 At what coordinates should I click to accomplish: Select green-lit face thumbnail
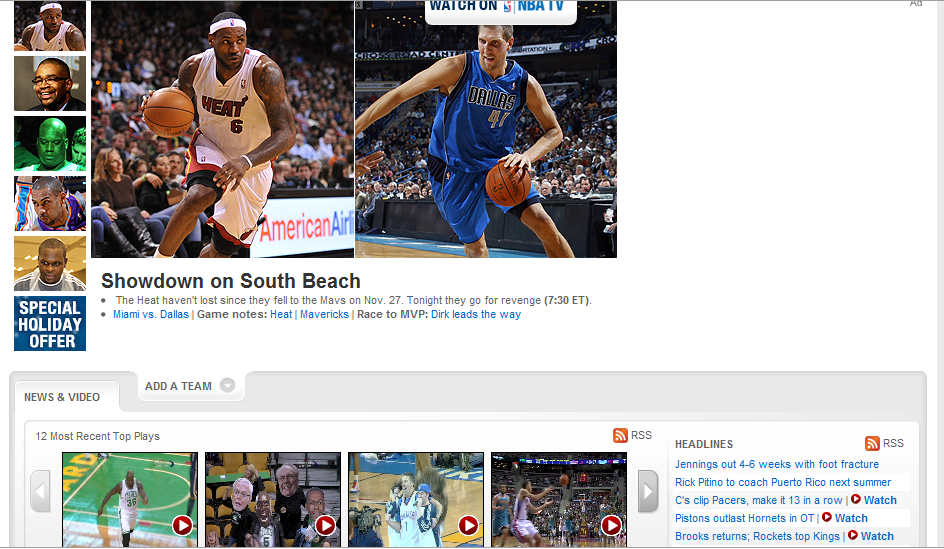pyautogui.click(x=50, y=144)
